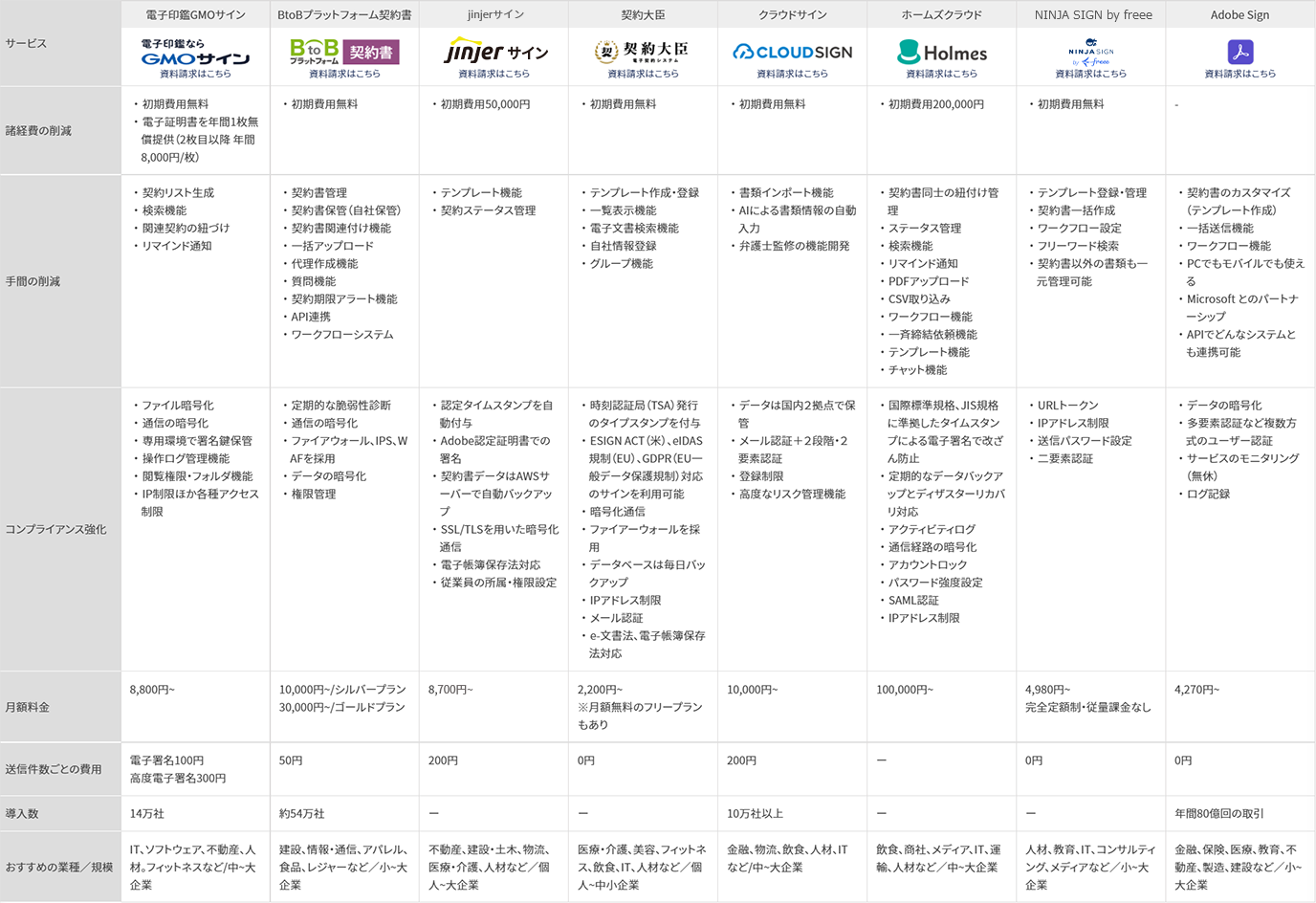Click the チャット機能 feature item
The height and width of the screenshot is (903, 1316).
coord(917,370)
